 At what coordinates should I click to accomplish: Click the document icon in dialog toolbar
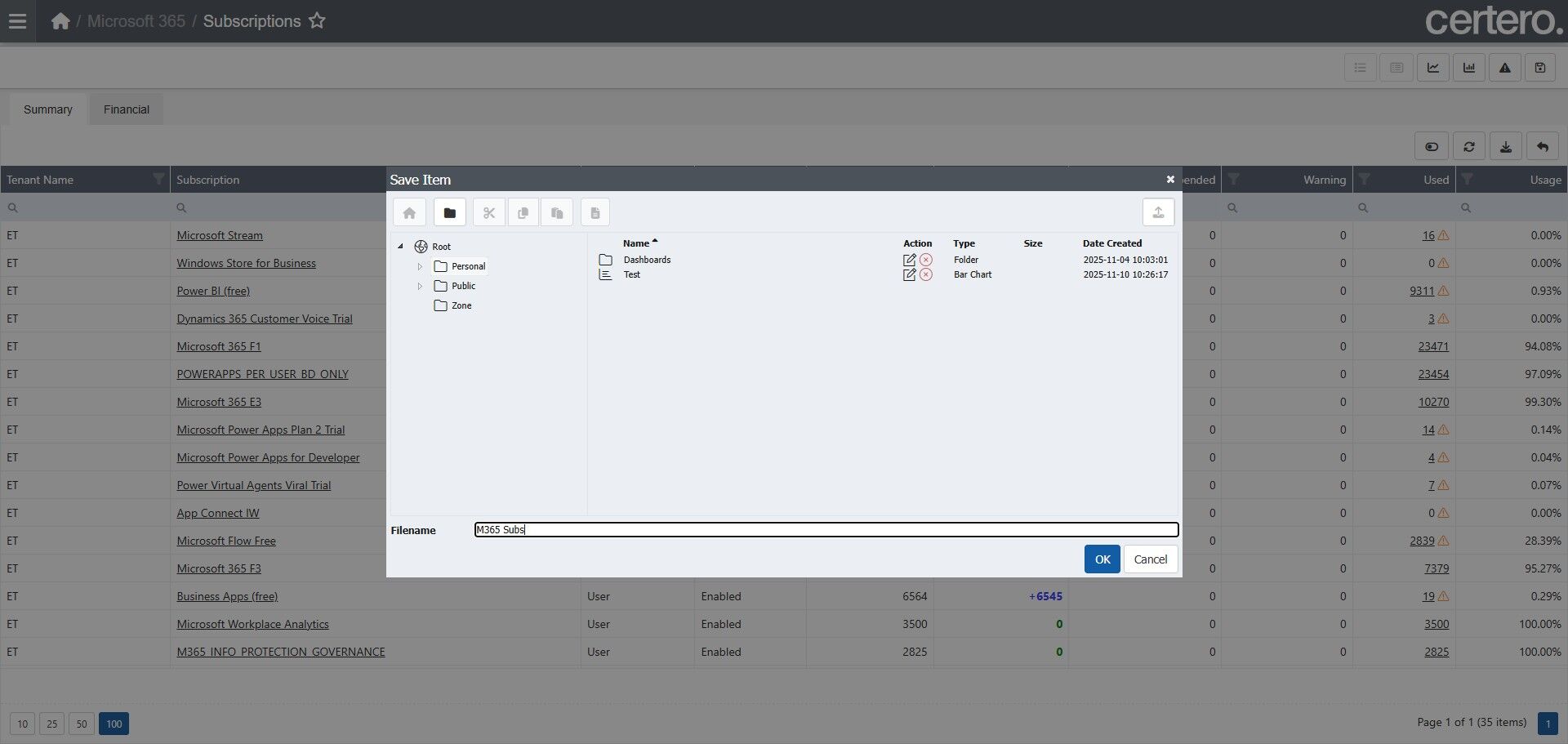pos(595,213)
